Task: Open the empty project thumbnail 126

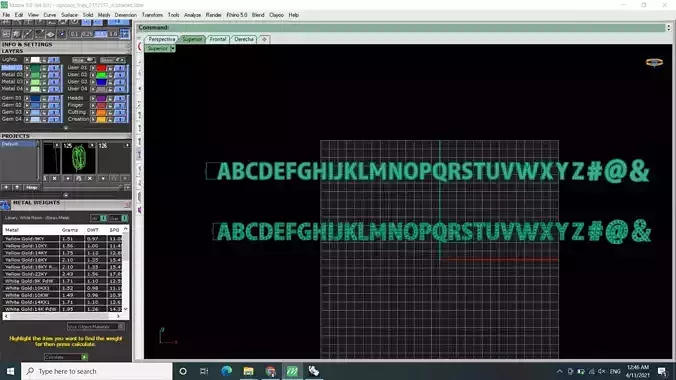Action: [114, 158]
